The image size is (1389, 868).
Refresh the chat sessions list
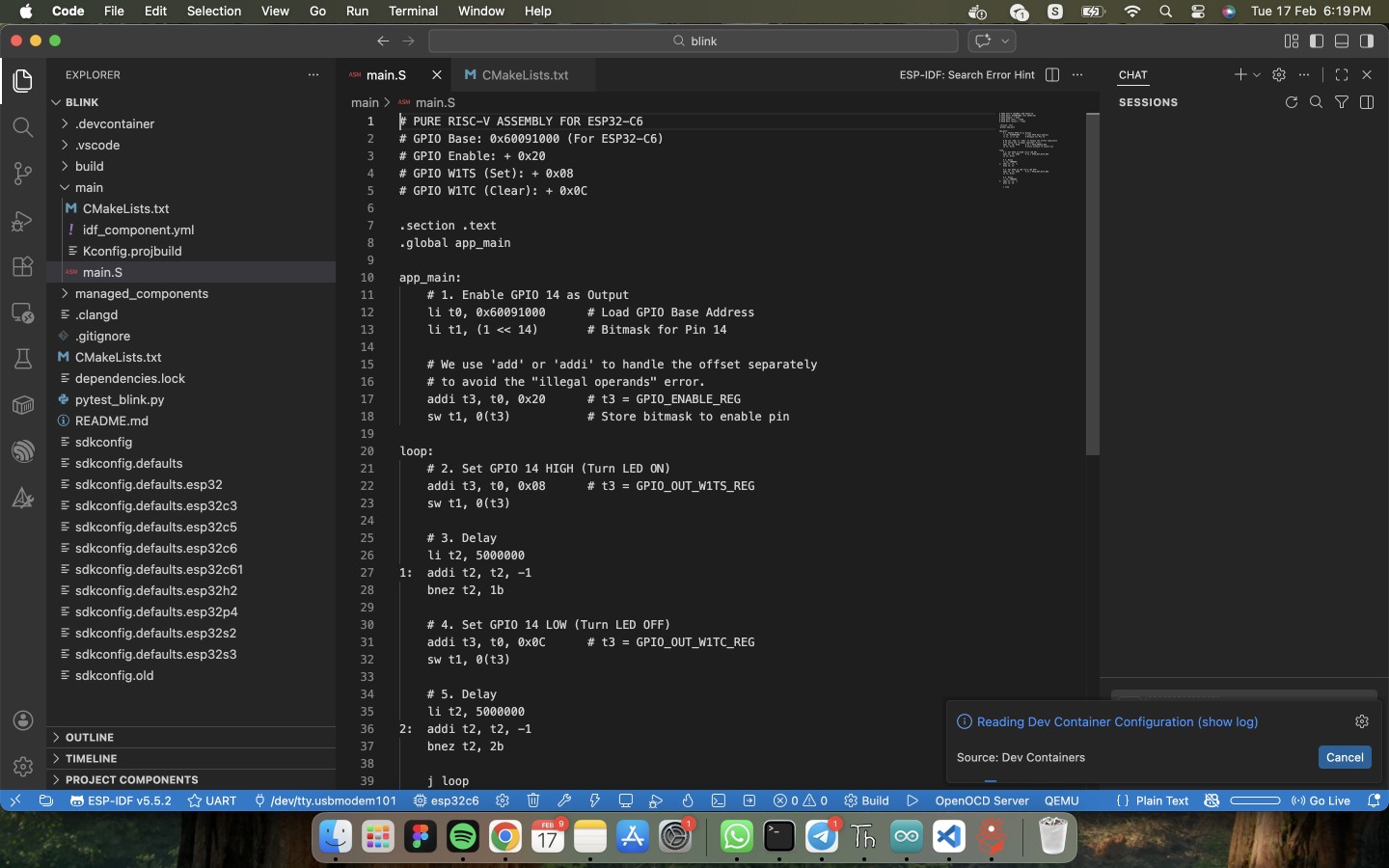1292,102
